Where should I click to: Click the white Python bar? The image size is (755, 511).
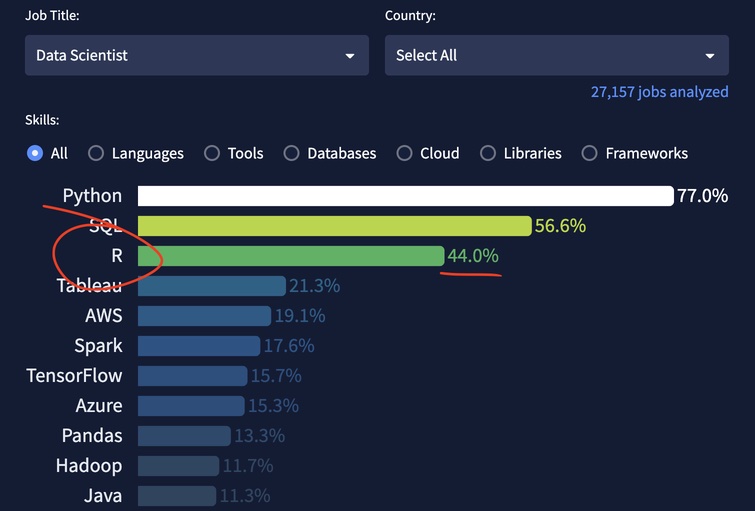pyautogui.click(x=405, y=196)
